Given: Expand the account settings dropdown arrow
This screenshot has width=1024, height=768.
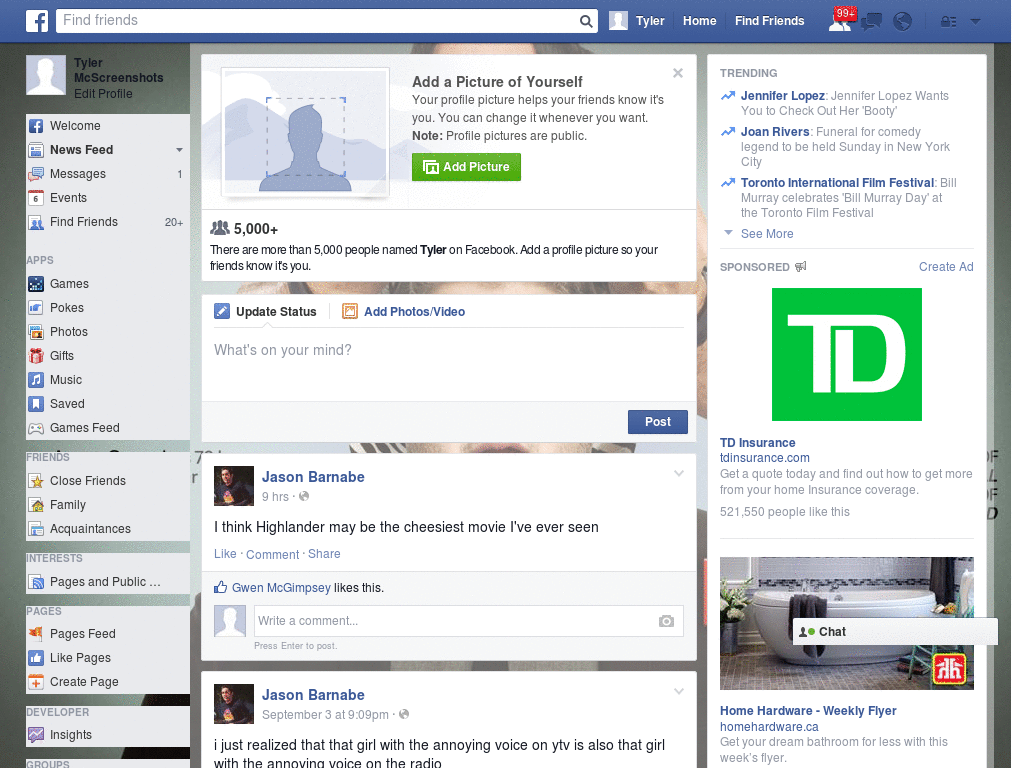Looking at the screenshot, I should coord(975,22).
